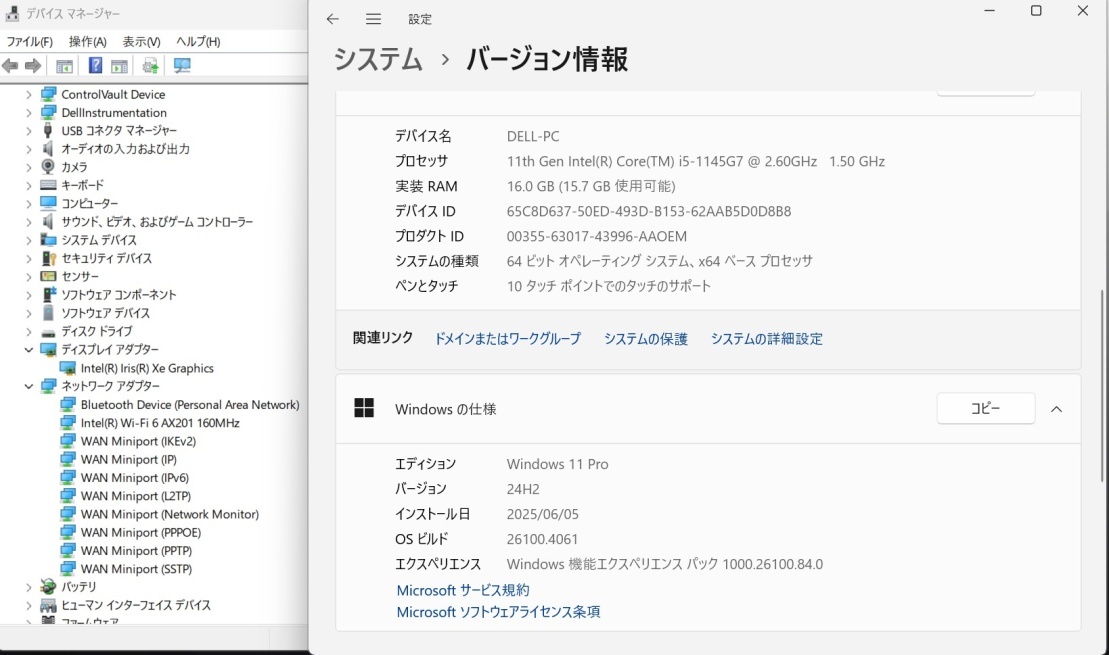Collapse the ネットワーク アダプター node
This screenshot has width=1109, height=655.
pyautogui.click(x=28, y=386)
